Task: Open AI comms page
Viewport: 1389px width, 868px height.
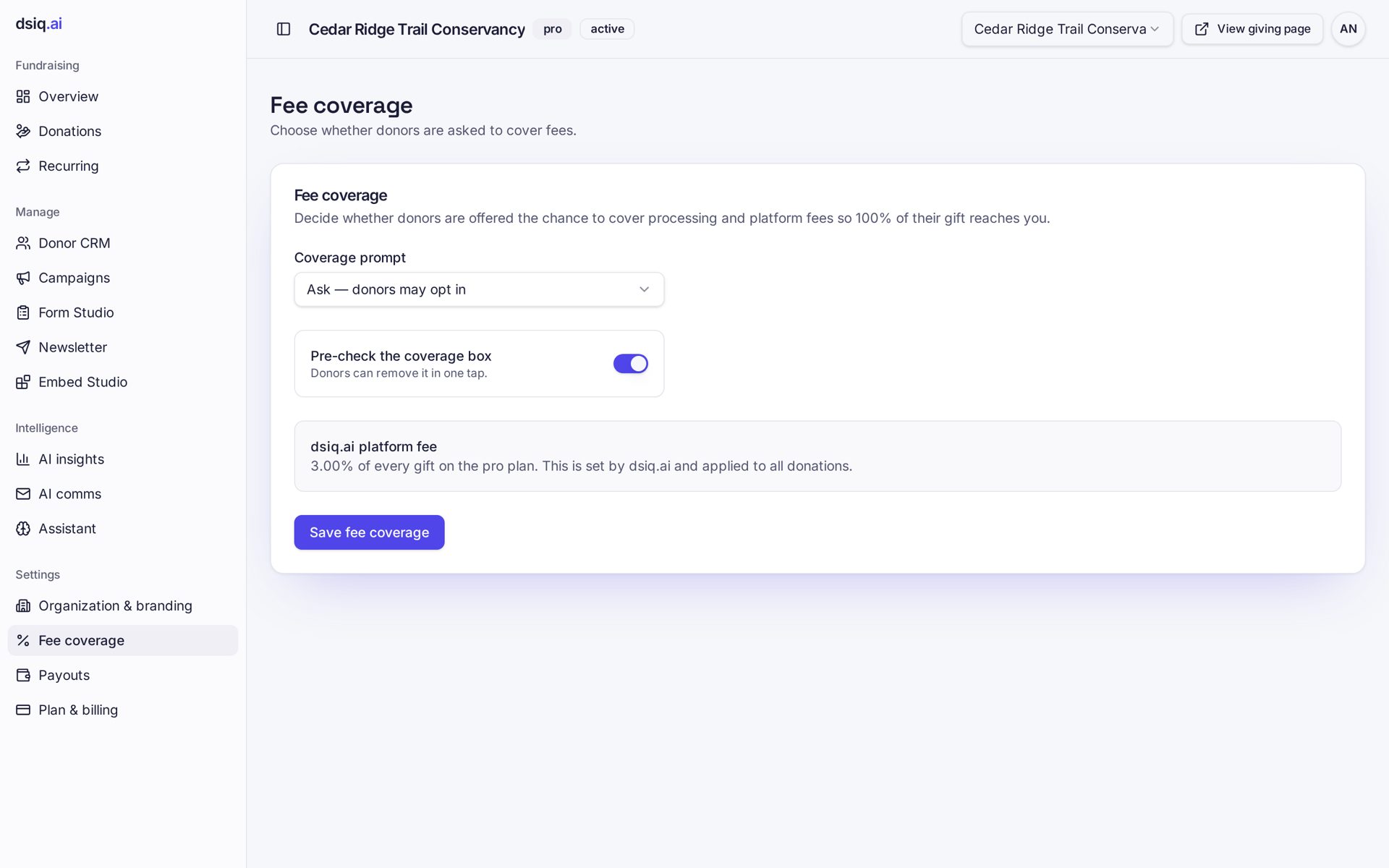Action: tap(123, 494)
